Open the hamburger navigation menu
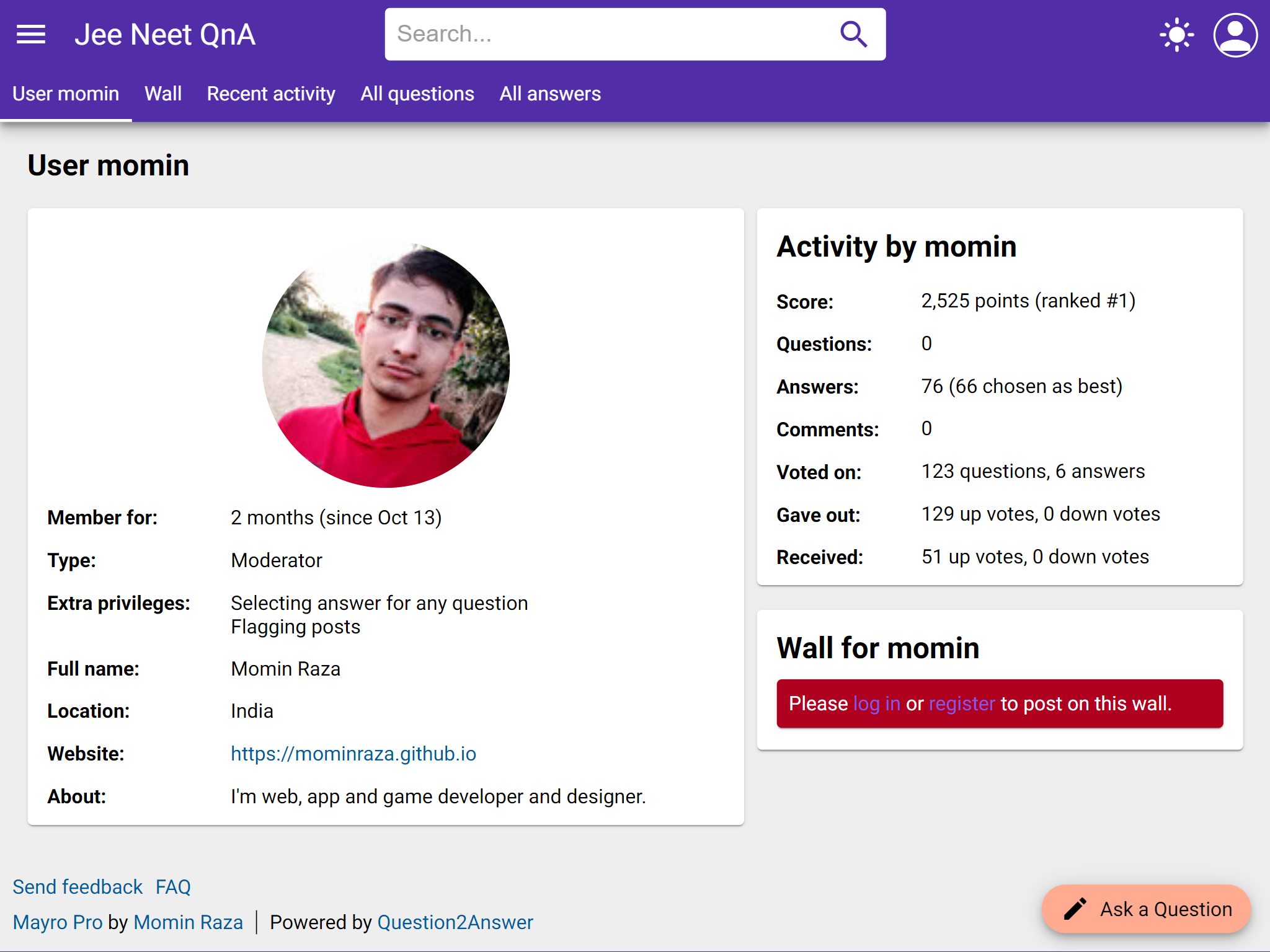Image resolution: width=1270 pixels, height=952 pixels. coord(31,35)
